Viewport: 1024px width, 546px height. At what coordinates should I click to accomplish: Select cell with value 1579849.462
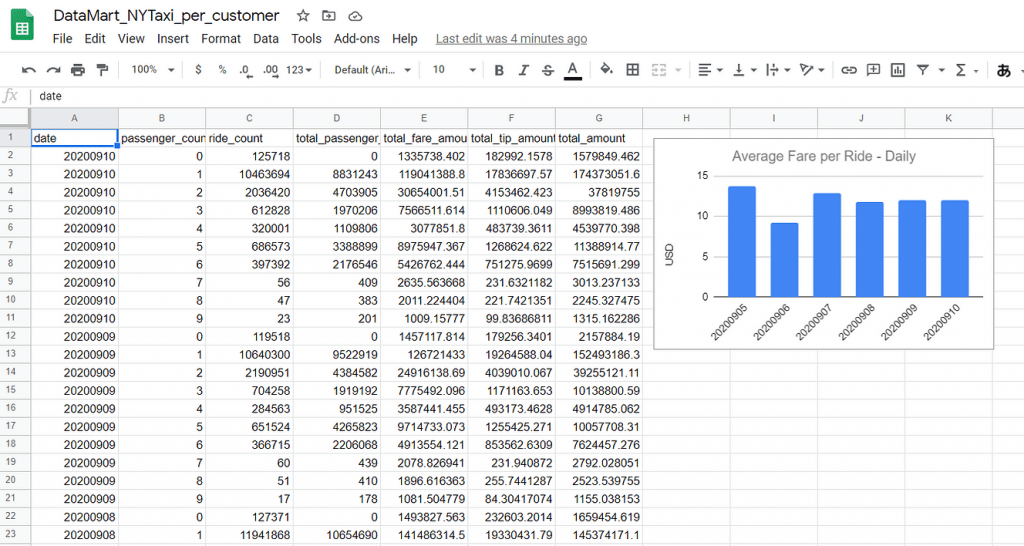599,156
